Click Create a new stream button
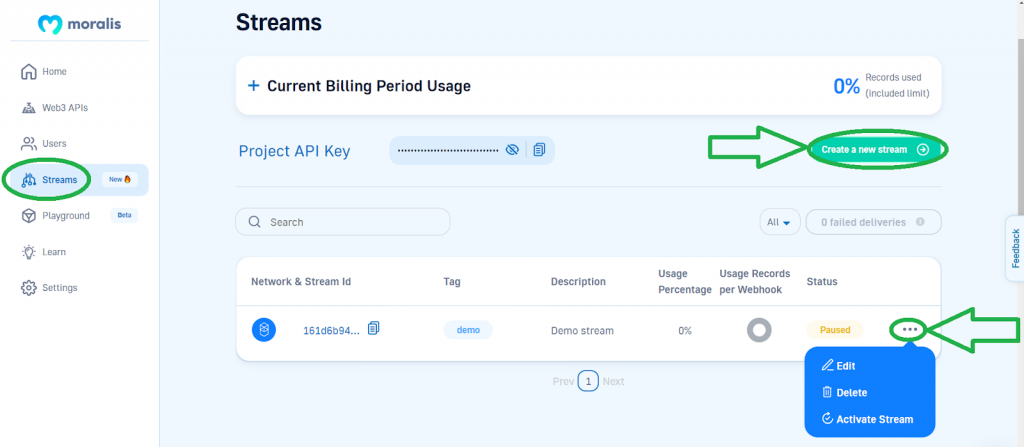 [876, 150]
